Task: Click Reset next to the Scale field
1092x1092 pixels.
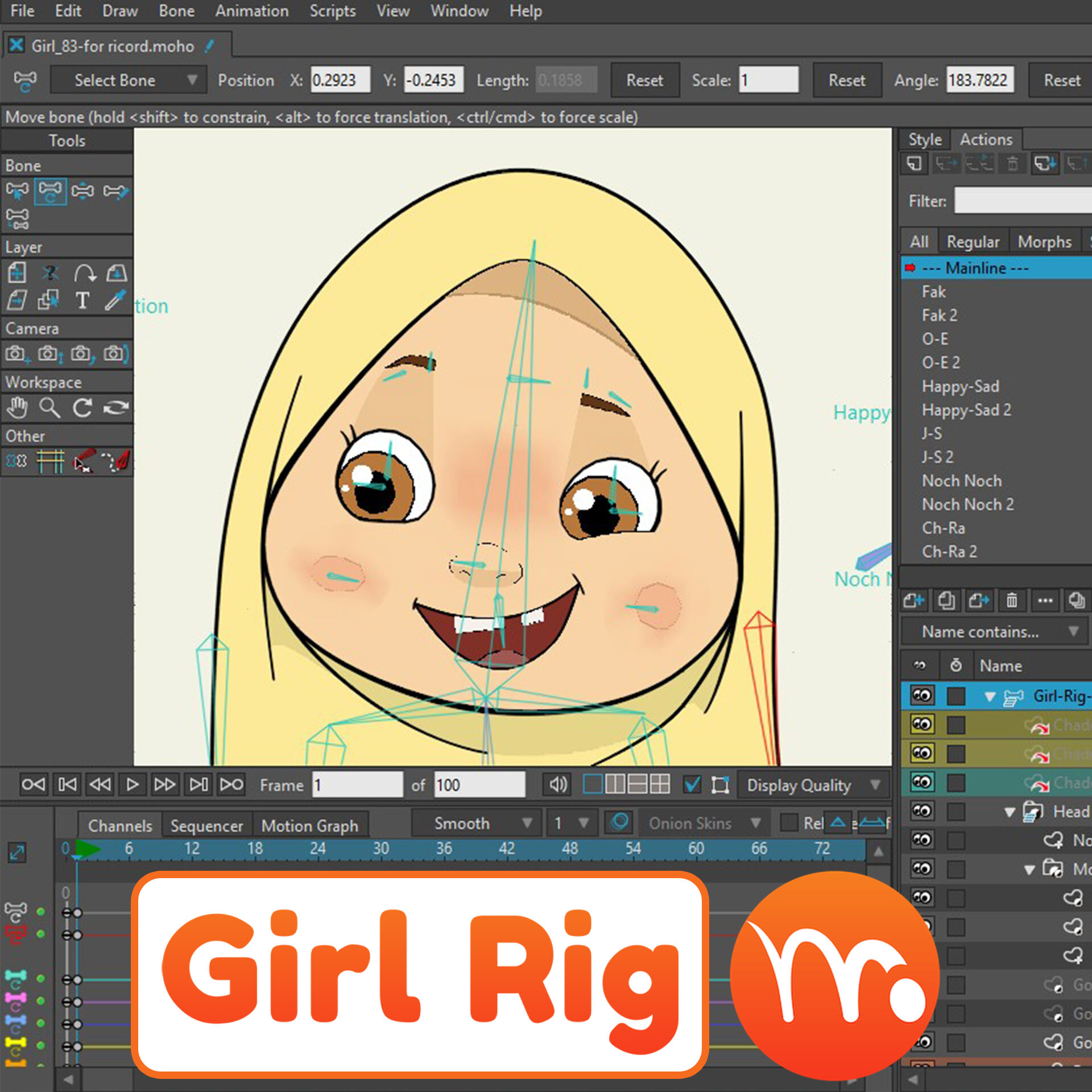Action: click(847, 80)
